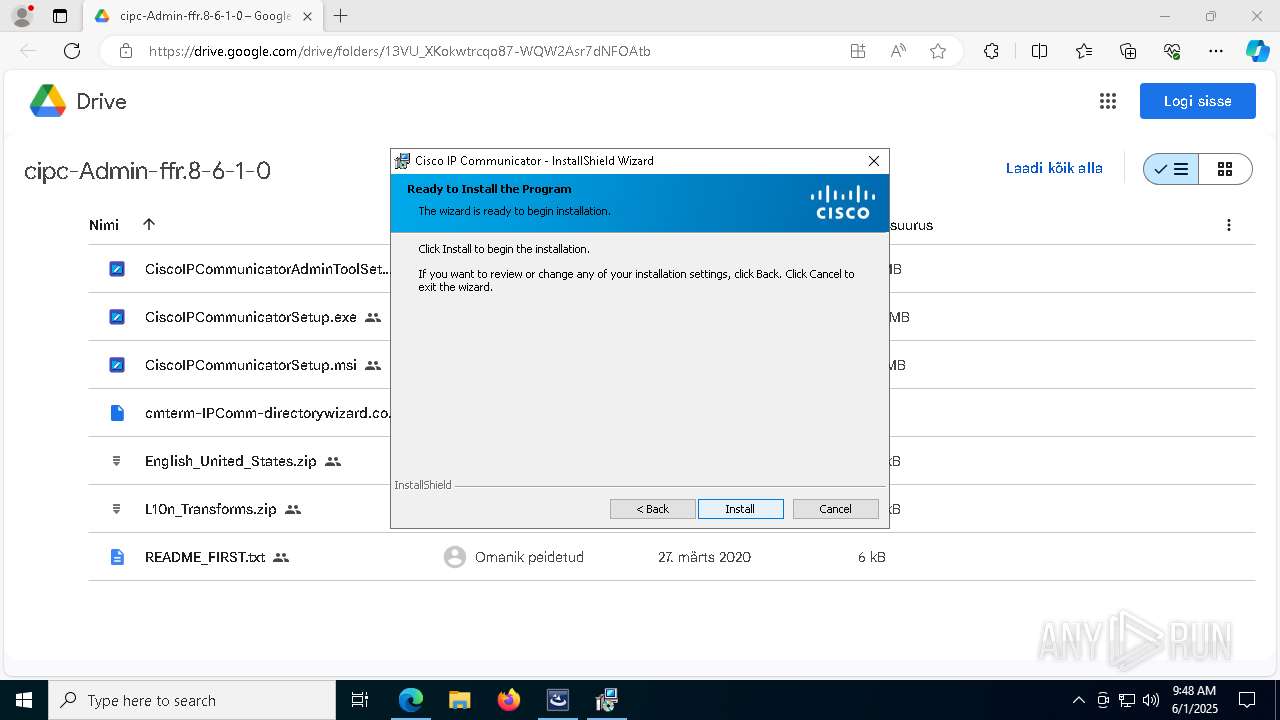Open Split screen in Edge toolbar

1039,51
